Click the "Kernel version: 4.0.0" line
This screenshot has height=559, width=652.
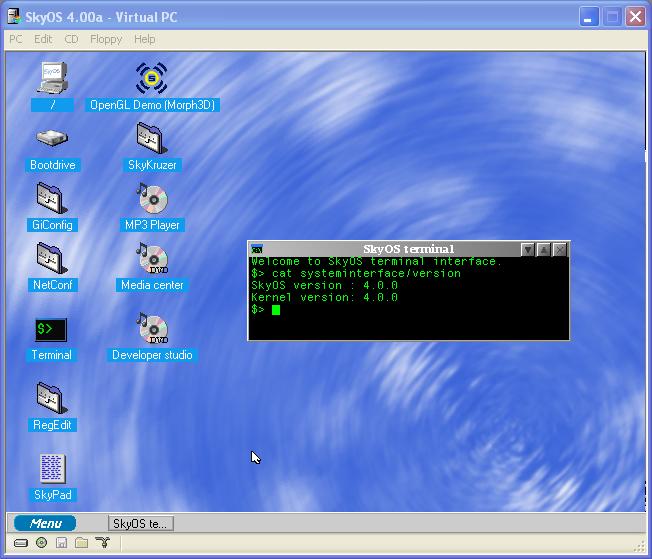tap(324, 297)
